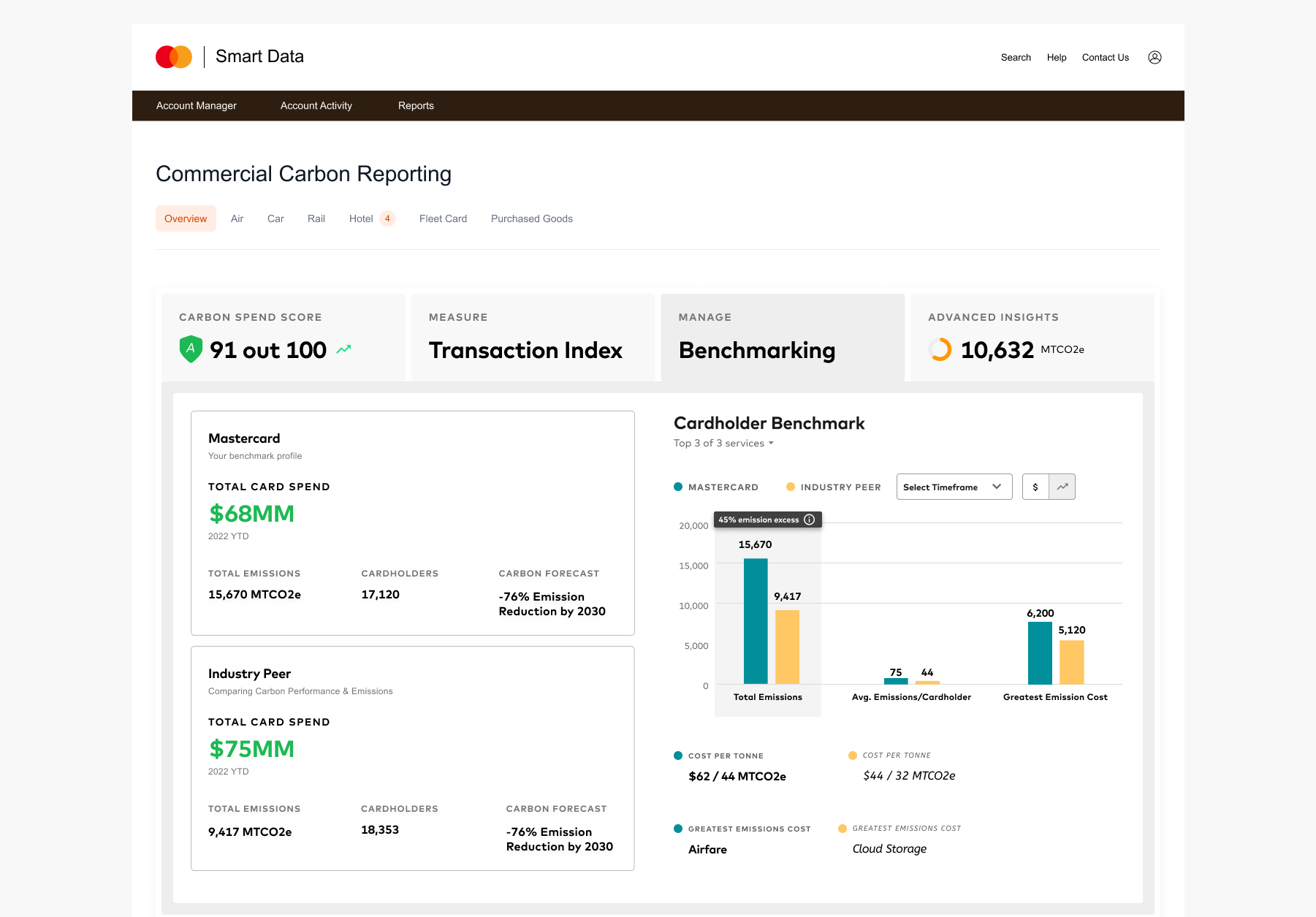Click the Hotel notification badge showing 4
Viewport: 1316px width, 917px height.
point(387,218)
